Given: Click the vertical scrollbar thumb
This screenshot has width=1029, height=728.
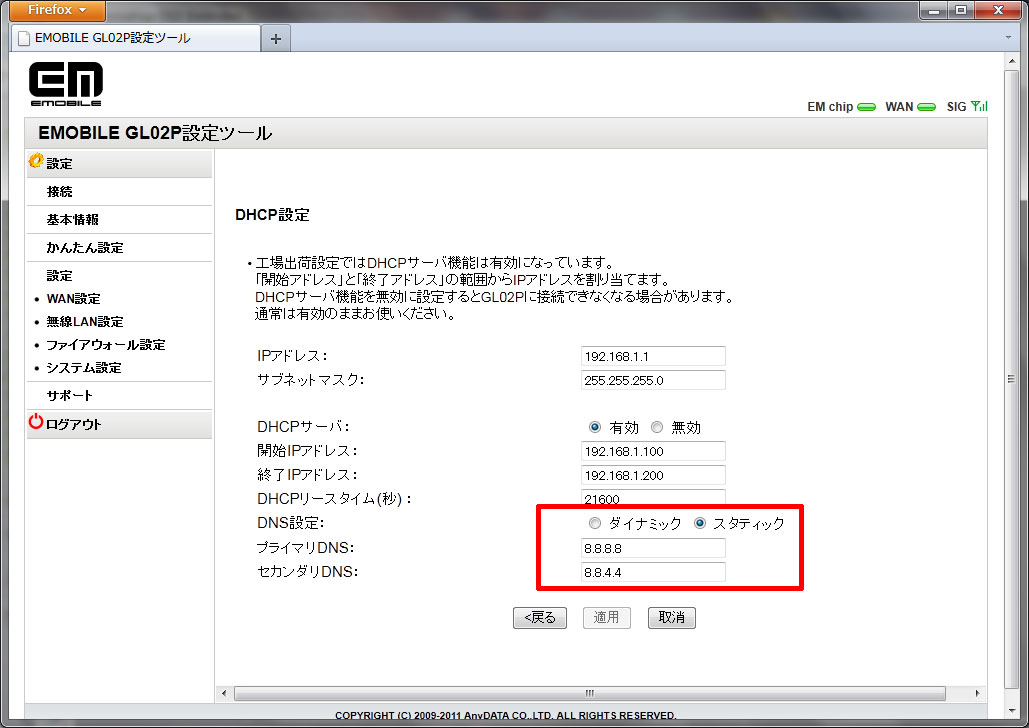Looking at the screenshot, I should tap(1011, 379).
